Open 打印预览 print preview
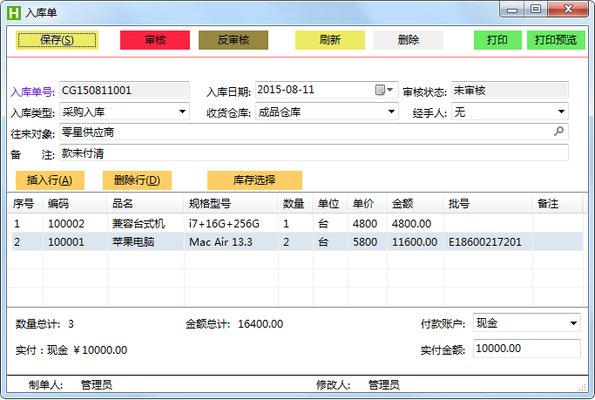The width and height of the screenshot is (595, 400). point(556,40)
